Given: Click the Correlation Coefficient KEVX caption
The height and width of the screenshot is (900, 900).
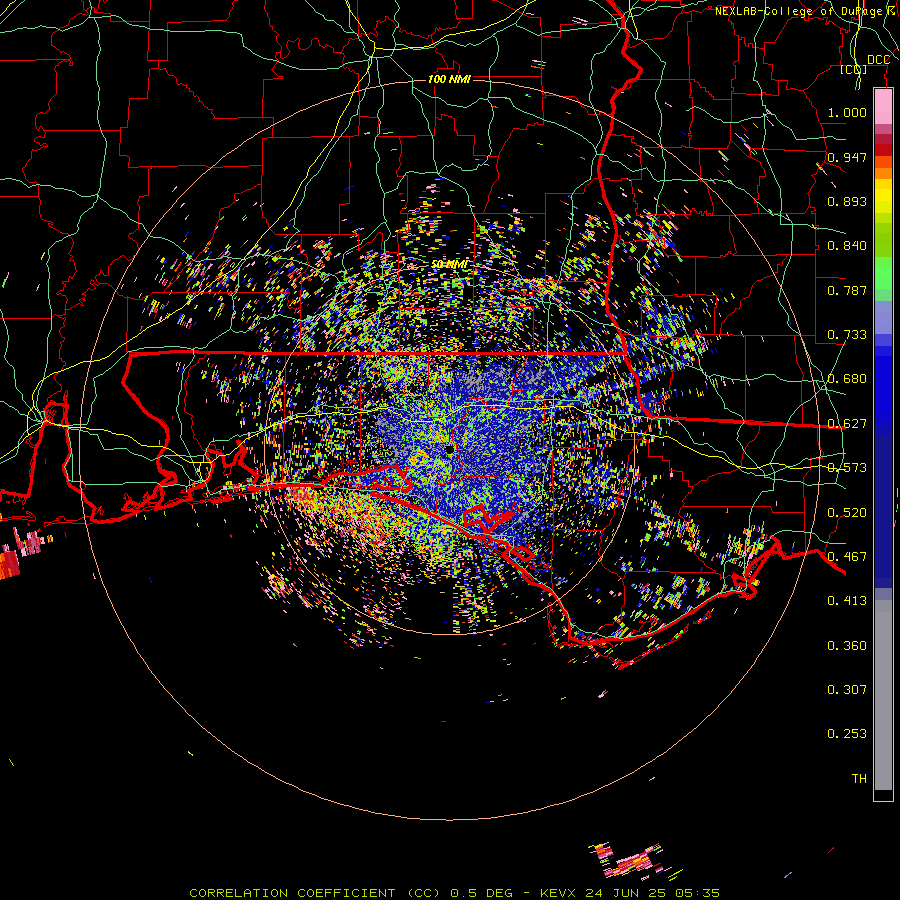Looking at the screenshot, I should (x=454, y=893).
